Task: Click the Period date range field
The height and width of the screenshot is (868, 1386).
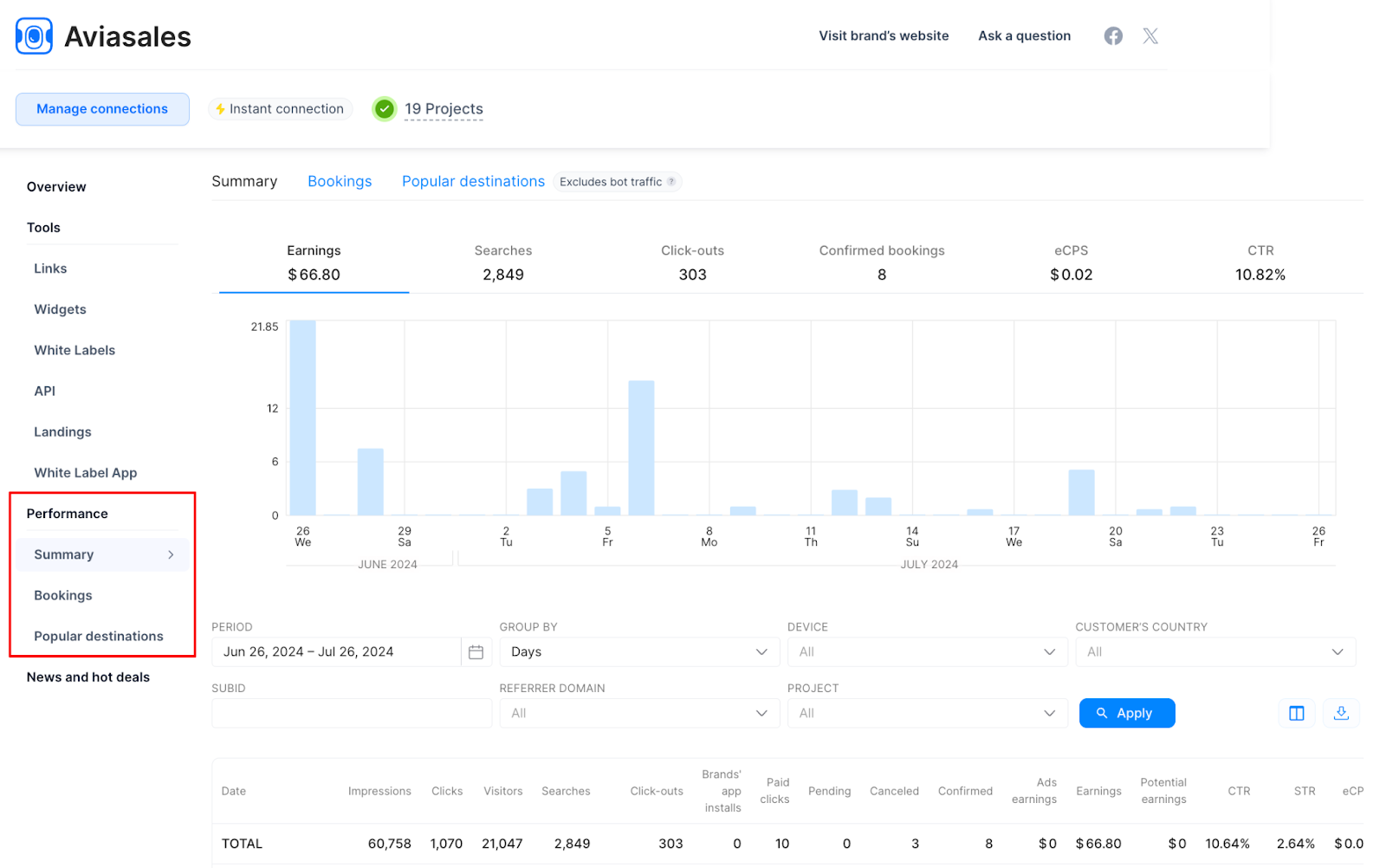Action: pos(336,652)
